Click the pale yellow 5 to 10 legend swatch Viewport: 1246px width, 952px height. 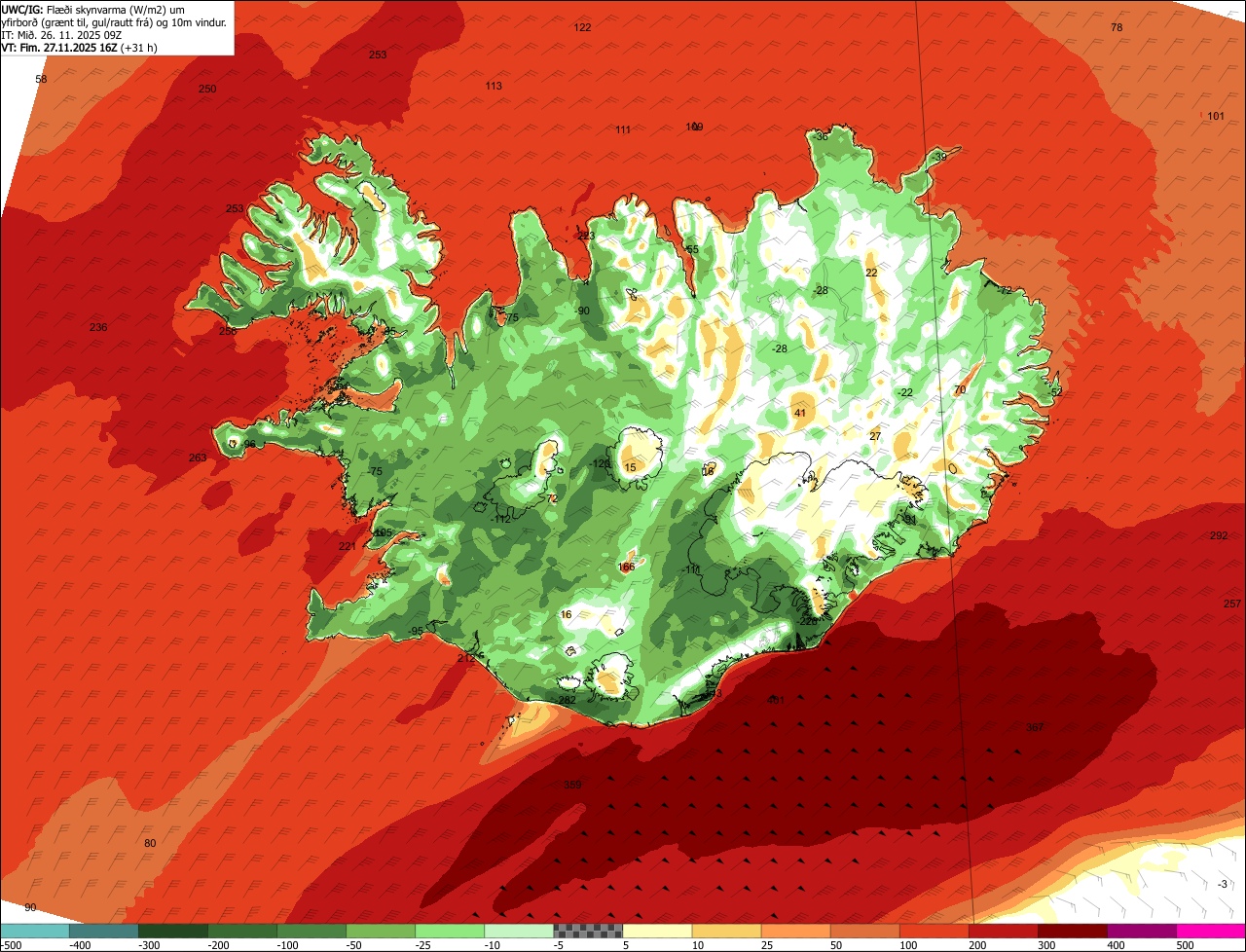(x=657, y=931)
